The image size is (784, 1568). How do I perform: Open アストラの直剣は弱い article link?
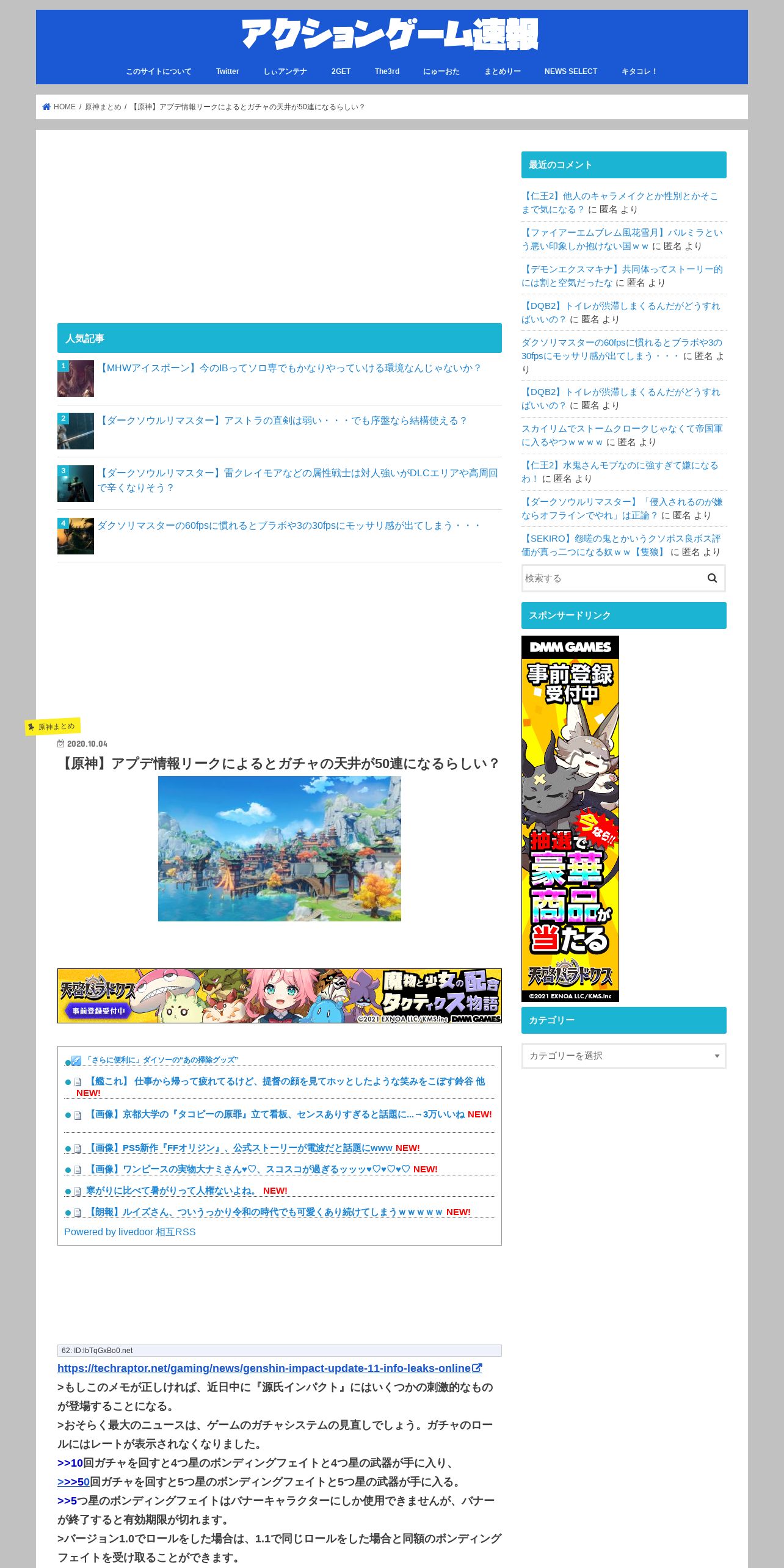[283, 421]
